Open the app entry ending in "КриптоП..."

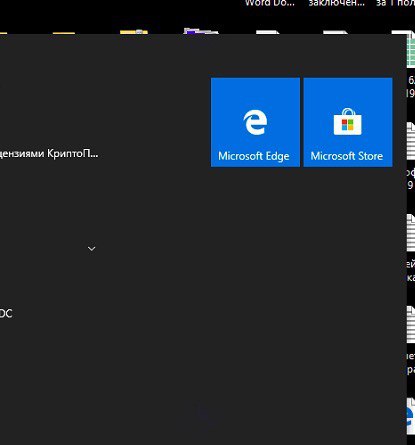click(x=49, y=154)
